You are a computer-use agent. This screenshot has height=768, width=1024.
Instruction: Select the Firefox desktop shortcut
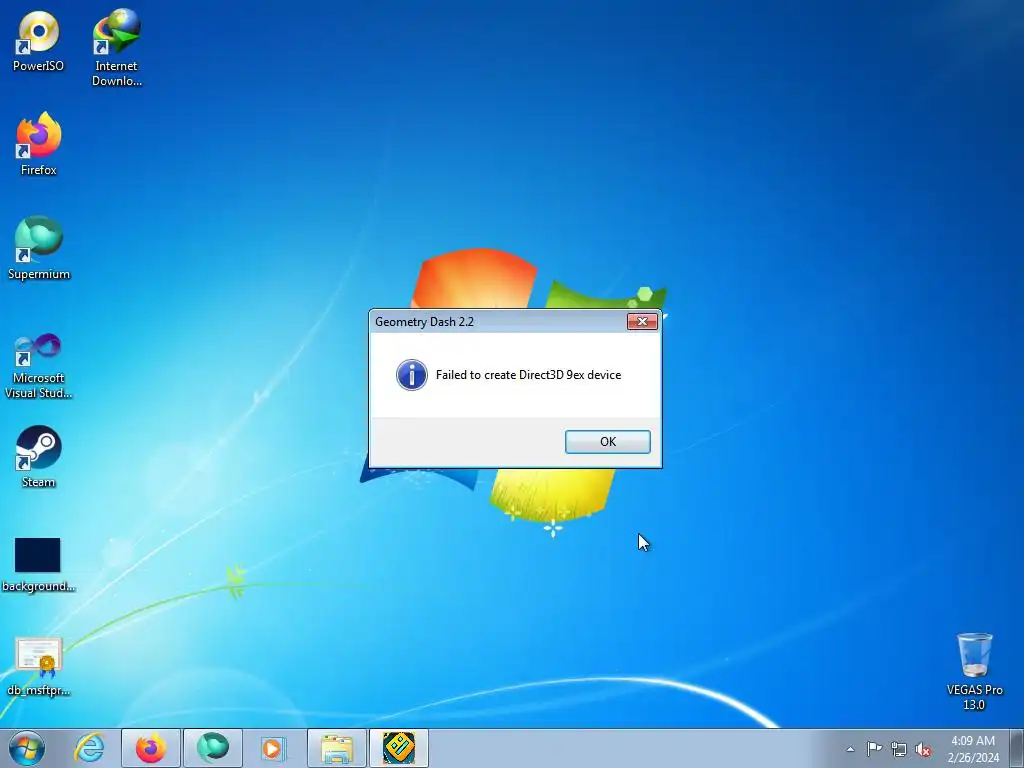click(39, 144)
